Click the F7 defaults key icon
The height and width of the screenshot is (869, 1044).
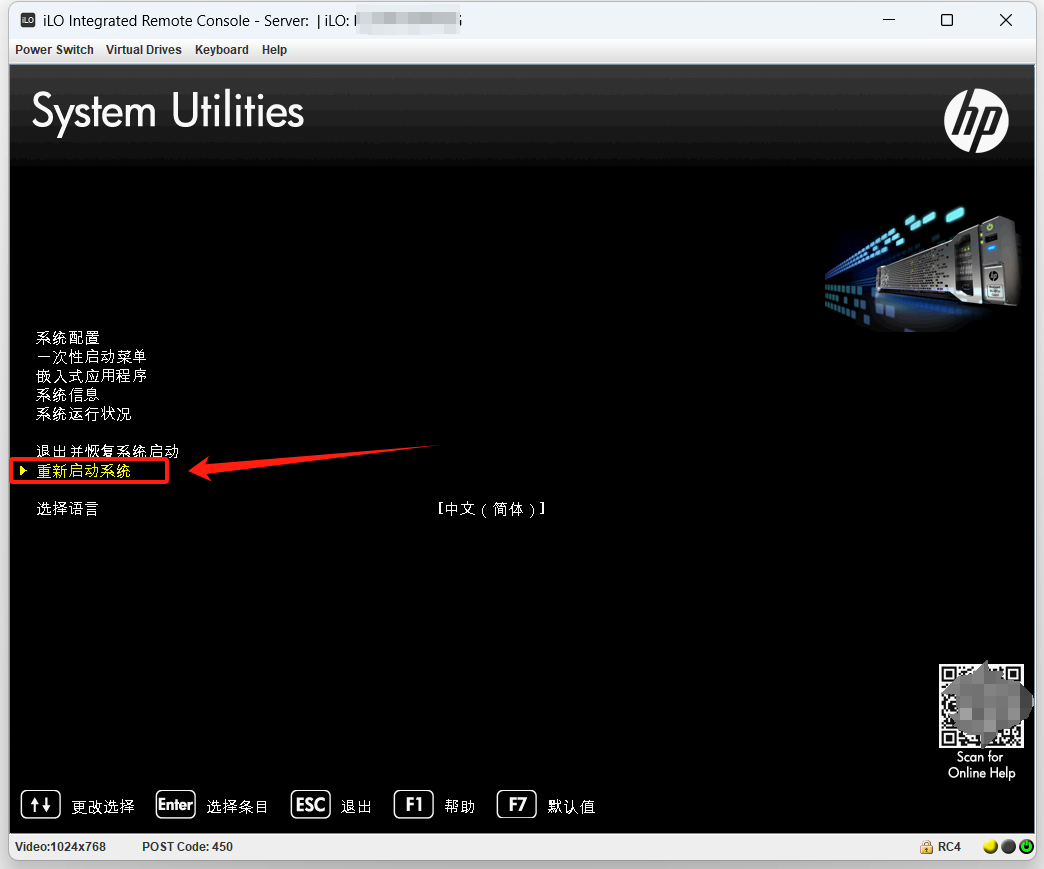516,804
